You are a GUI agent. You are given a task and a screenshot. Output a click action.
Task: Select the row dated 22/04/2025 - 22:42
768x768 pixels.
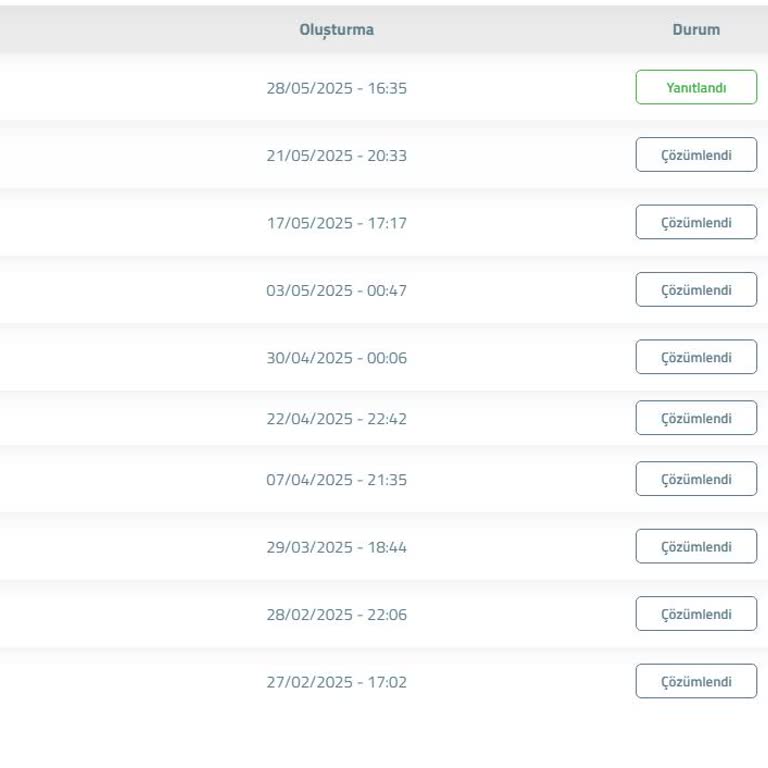click(336, 419)
